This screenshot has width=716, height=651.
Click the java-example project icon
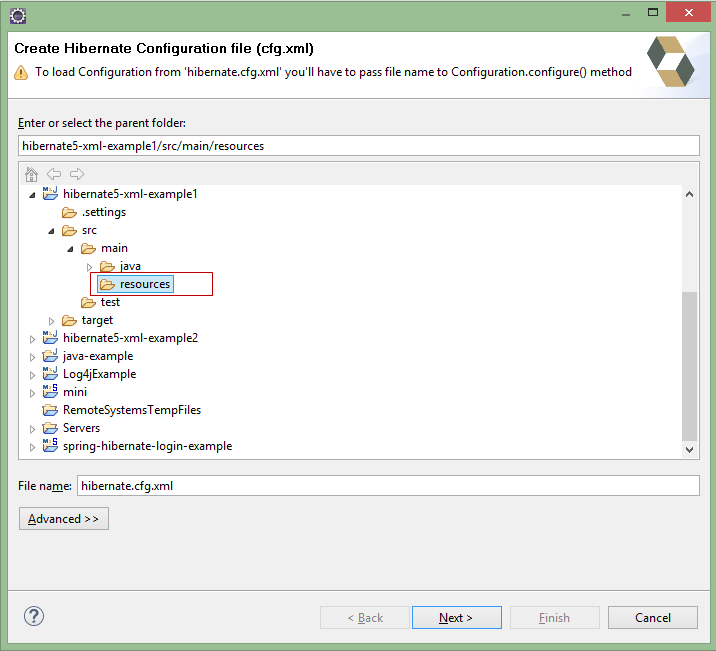click(50, 356)
